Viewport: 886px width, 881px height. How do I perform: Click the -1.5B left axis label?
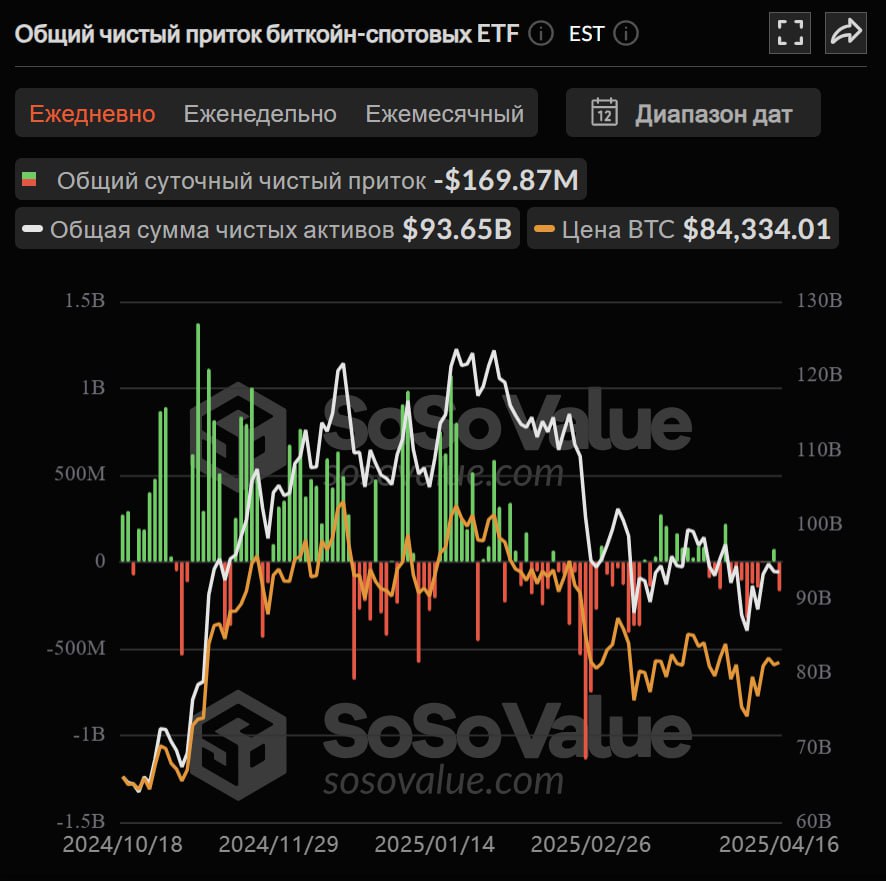click(81, 821)
